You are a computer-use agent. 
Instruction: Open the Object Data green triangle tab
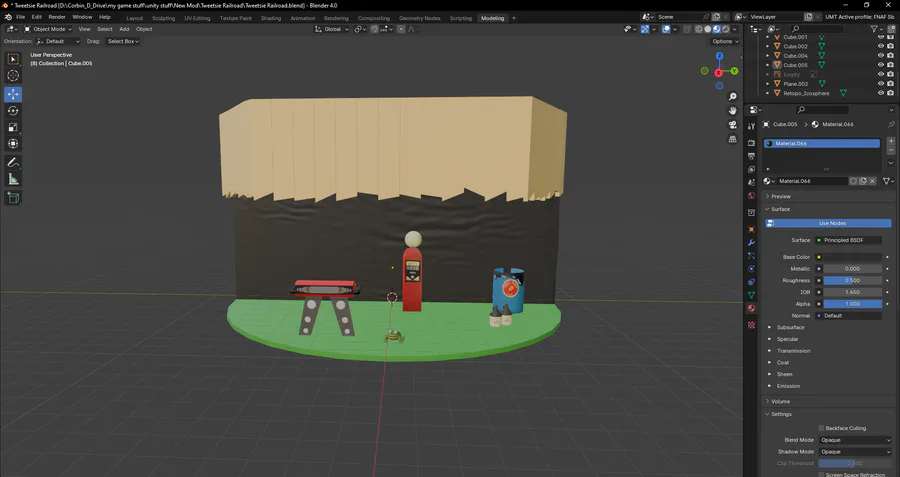(x=751, y=295)
